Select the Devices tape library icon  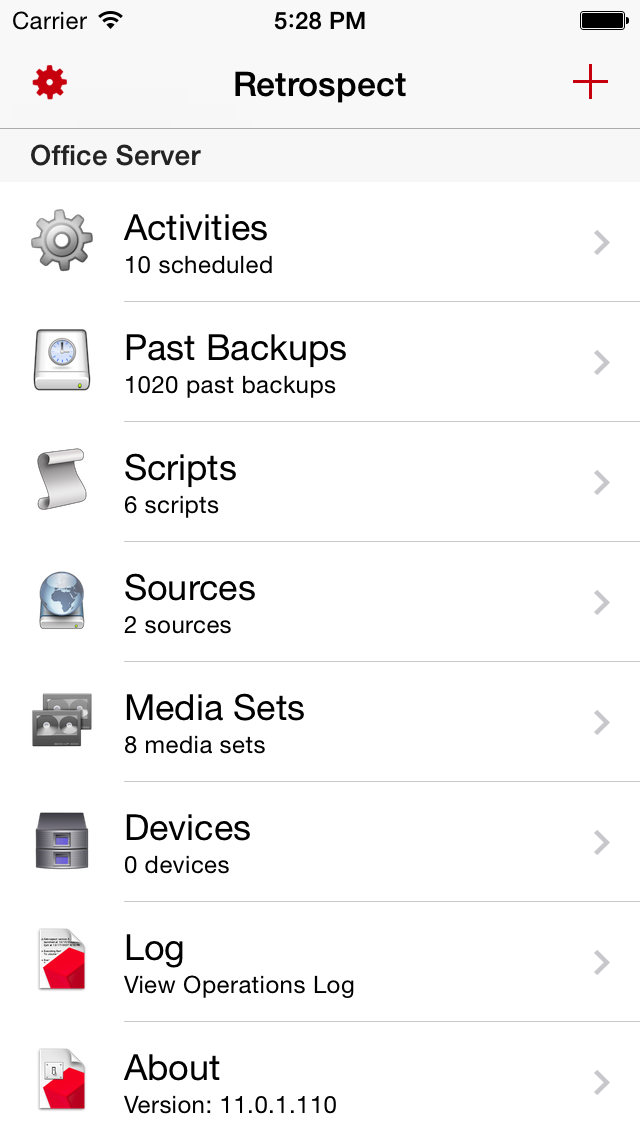[x=62, y=840]
